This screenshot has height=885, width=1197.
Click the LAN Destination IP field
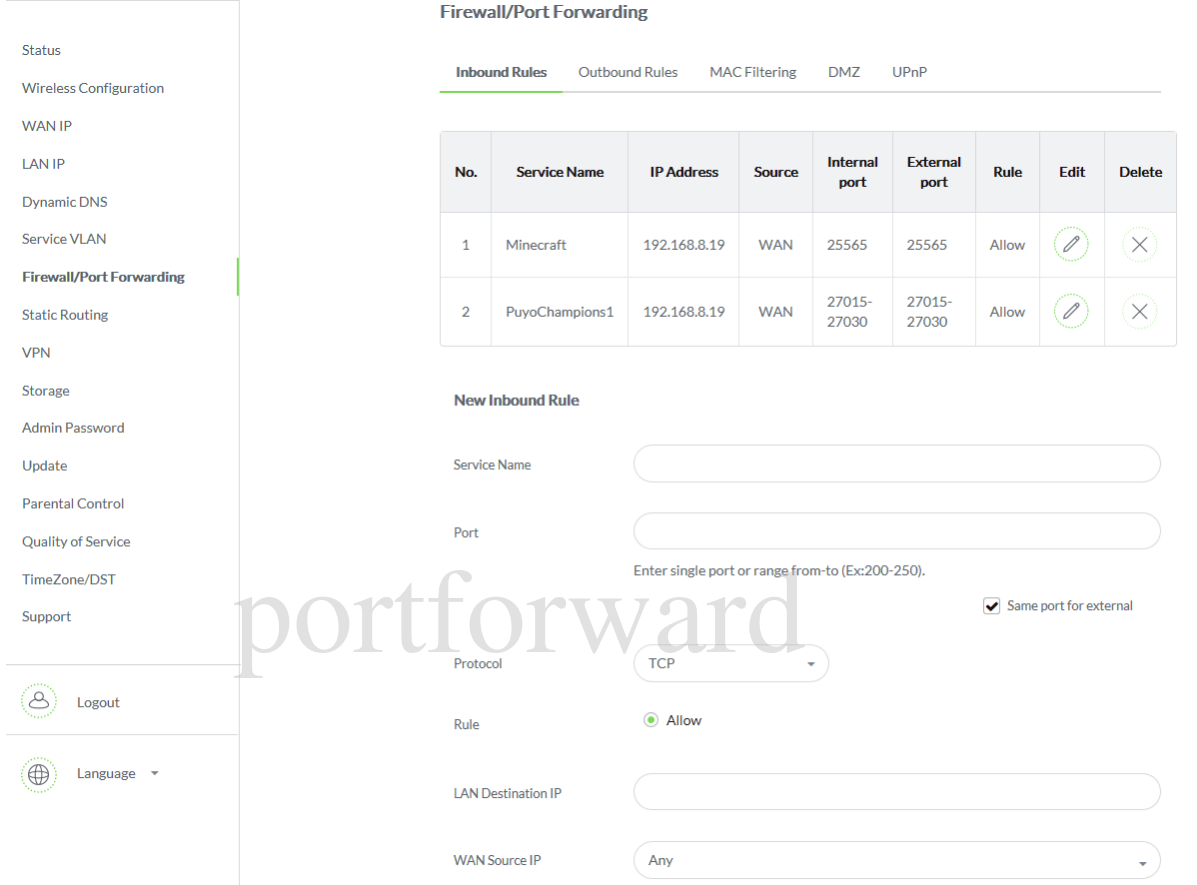click(x=896, y=792)
